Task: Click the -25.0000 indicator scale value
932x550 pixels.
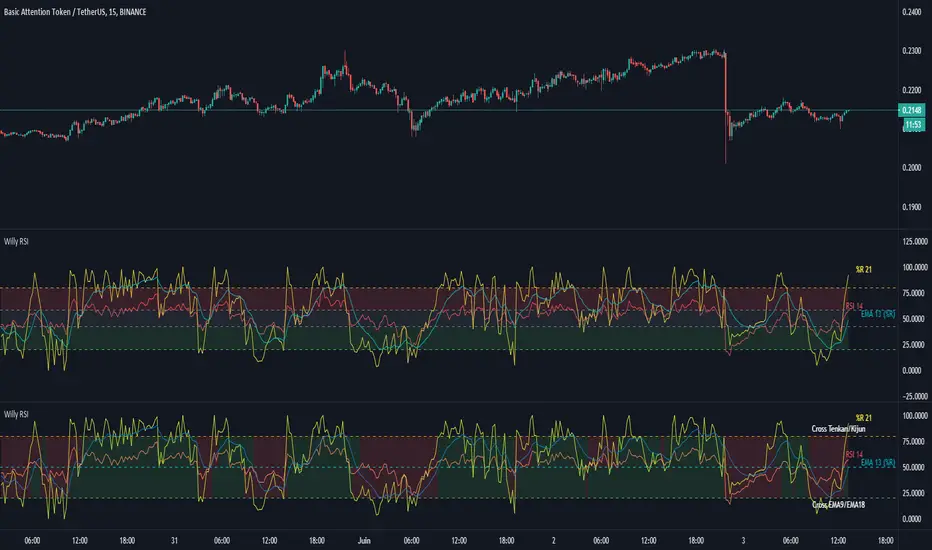Action: 914,396
